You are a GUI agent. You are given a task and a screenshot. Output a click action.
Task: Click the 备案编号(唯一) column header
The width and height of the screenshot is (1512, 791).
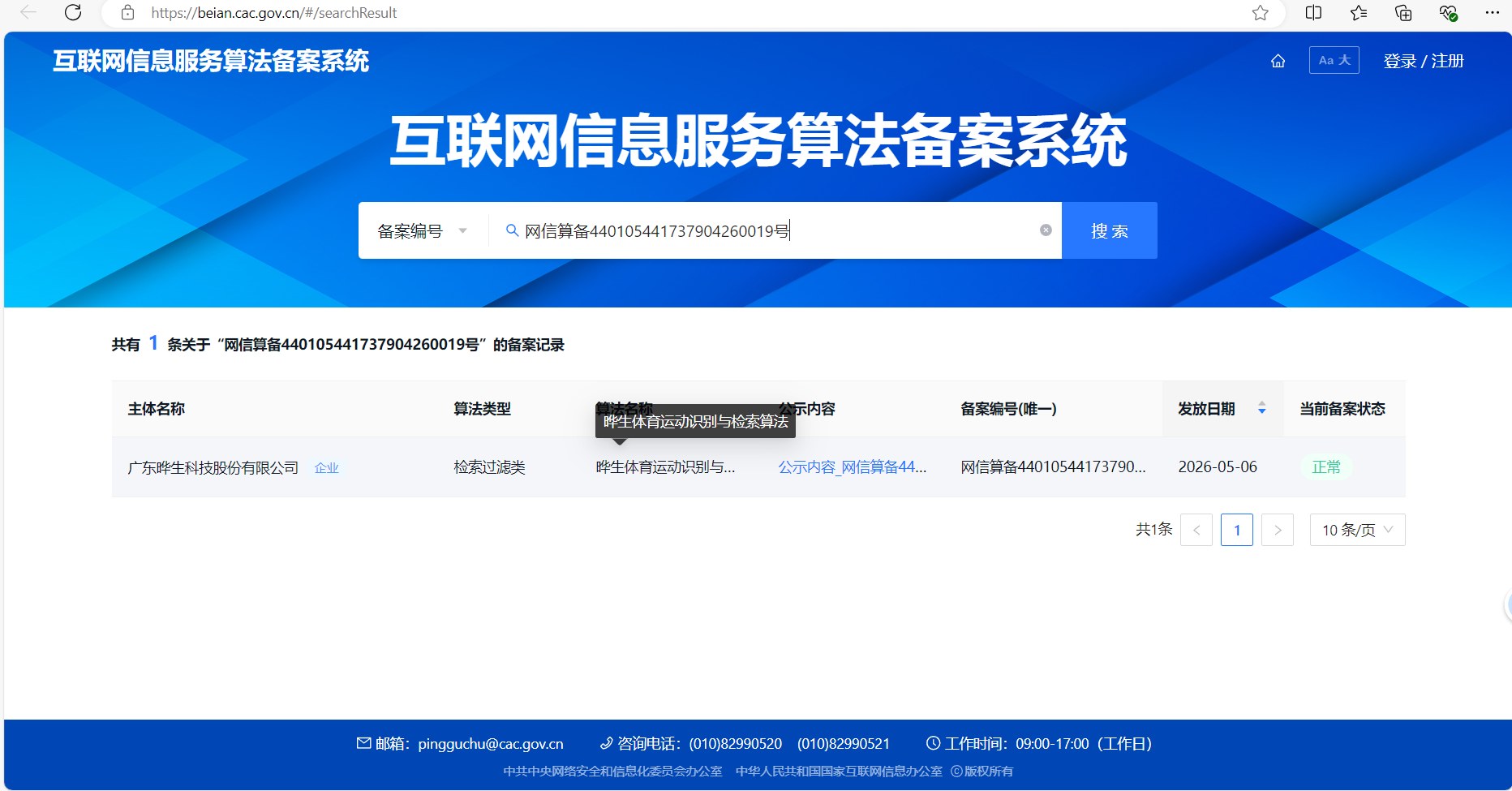[x=1009, y=409]
